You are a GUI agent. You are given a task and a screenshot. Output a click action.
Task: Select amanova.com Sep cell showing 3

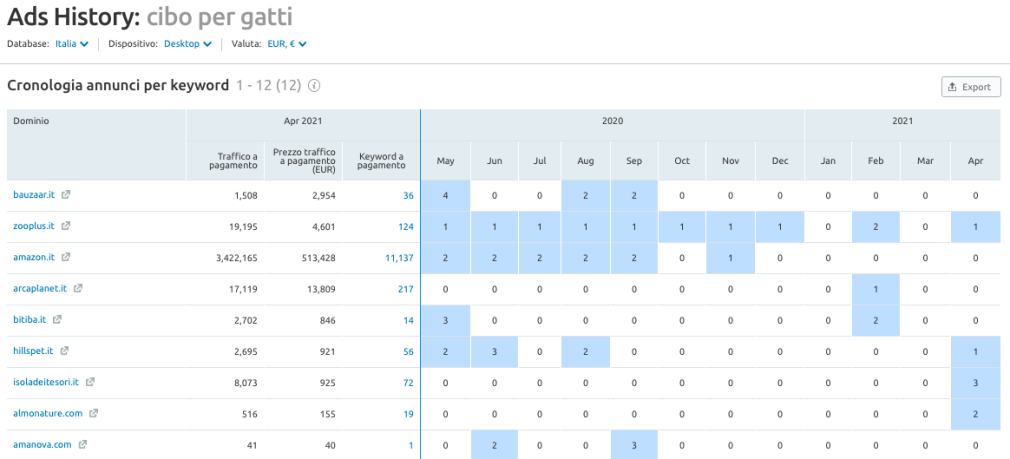(634, 445)
